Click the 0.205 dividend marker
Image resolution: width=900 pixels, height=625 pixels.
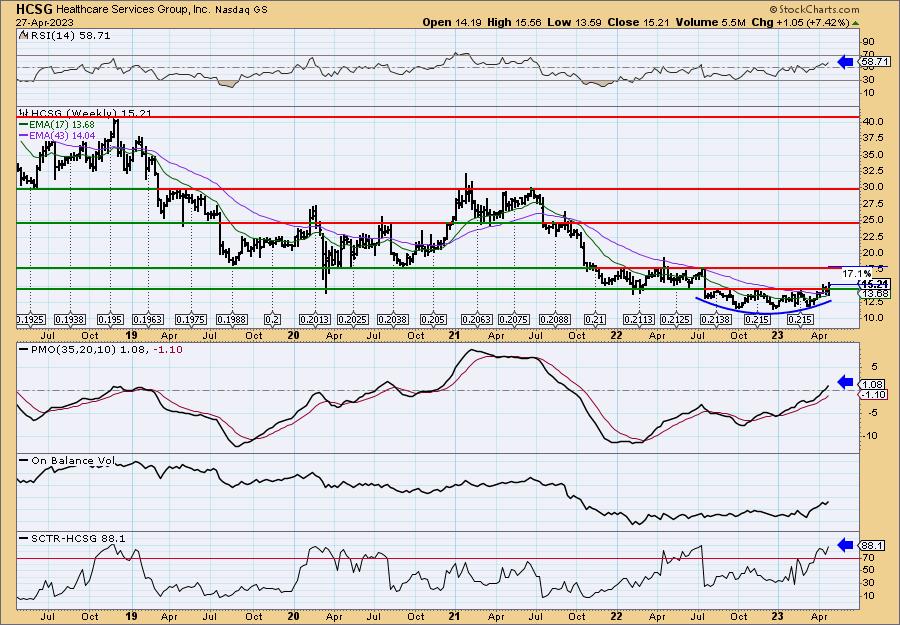pyautogui.click(x=433, y=319)
